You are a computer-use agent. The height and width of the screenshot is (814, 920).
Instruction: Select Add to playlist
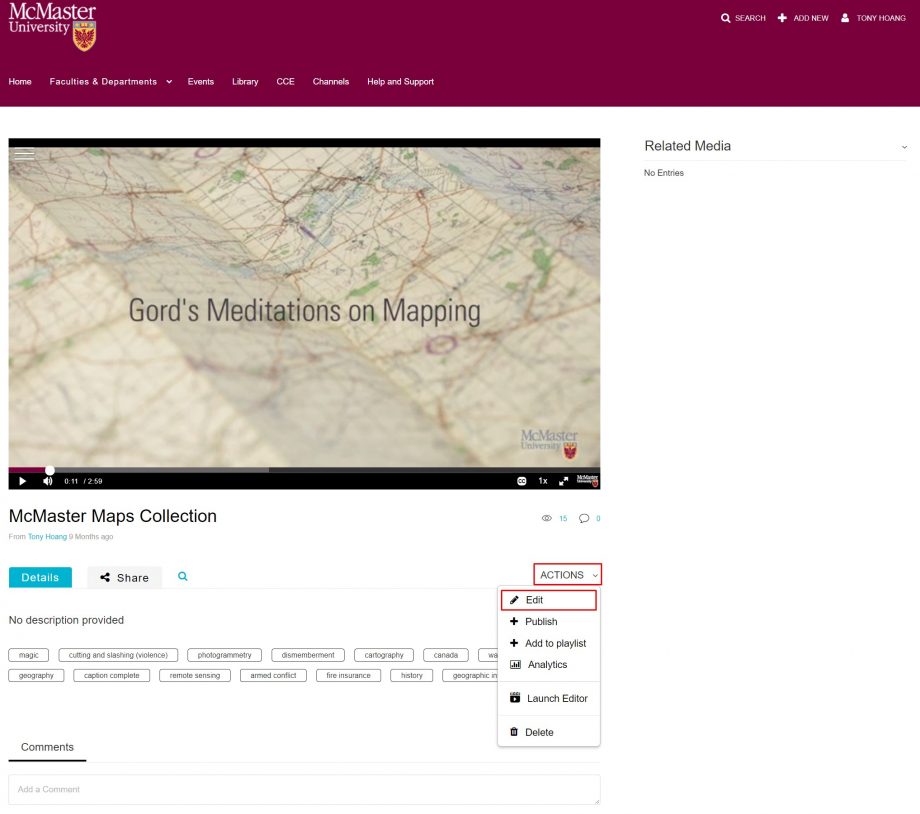coord(549,643)
